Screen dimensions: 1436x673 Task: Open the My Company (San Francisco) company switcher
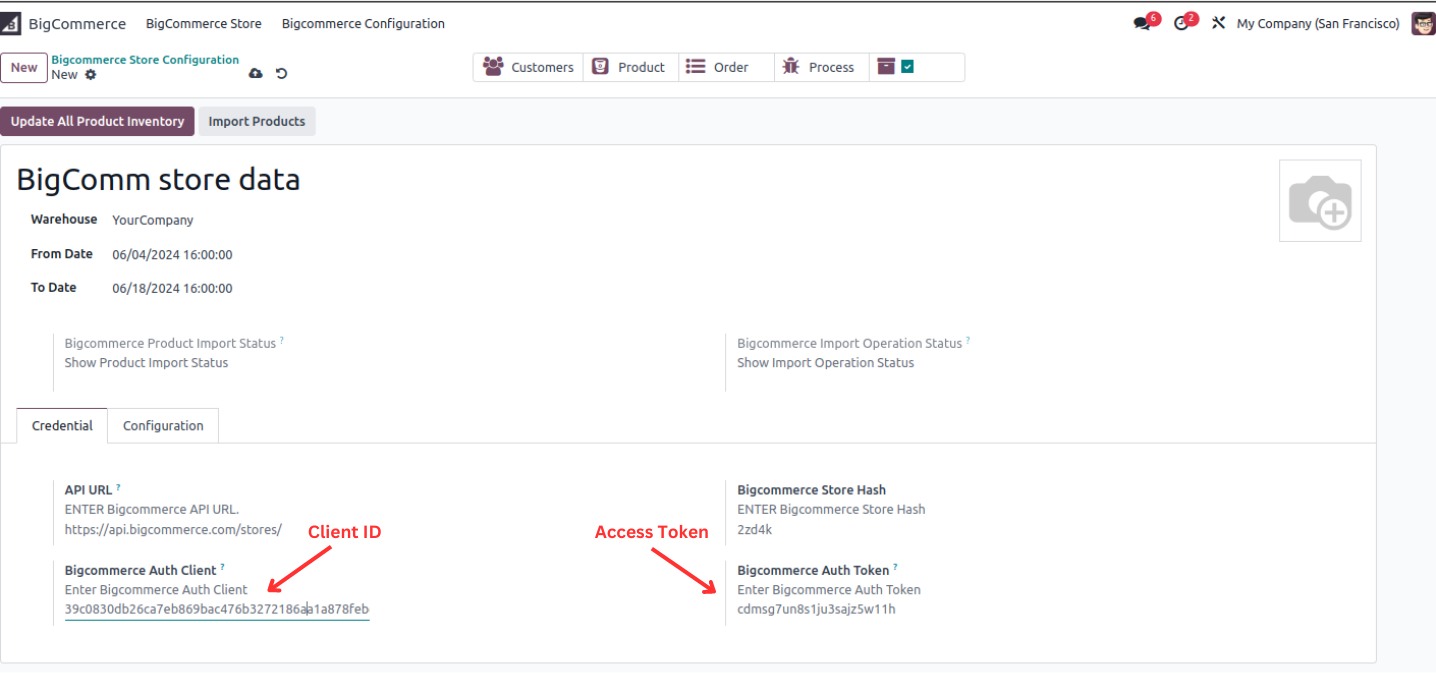(1318, 23)
